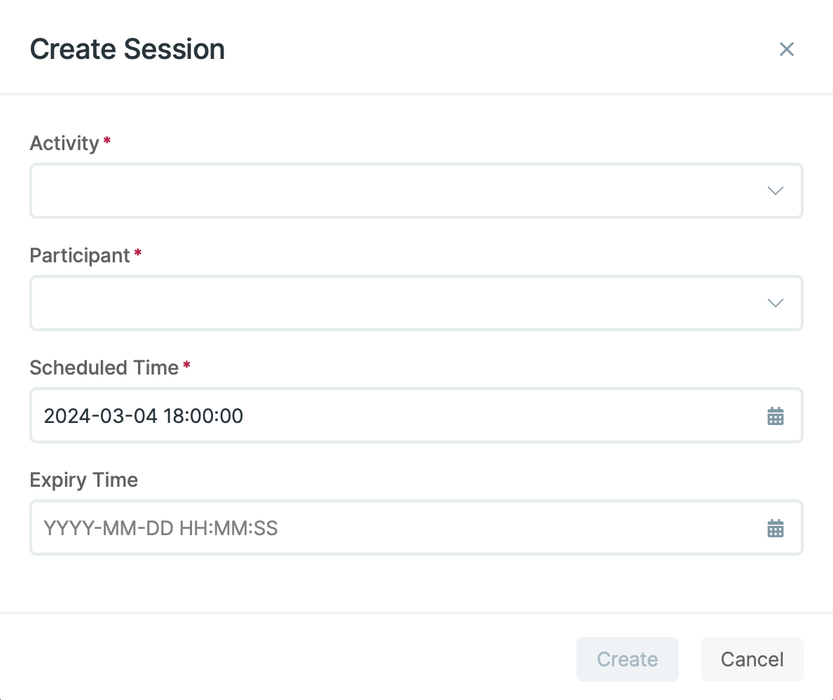Open the Participant dropdown
Screen dimensions: 833x700
click(416, 302)
